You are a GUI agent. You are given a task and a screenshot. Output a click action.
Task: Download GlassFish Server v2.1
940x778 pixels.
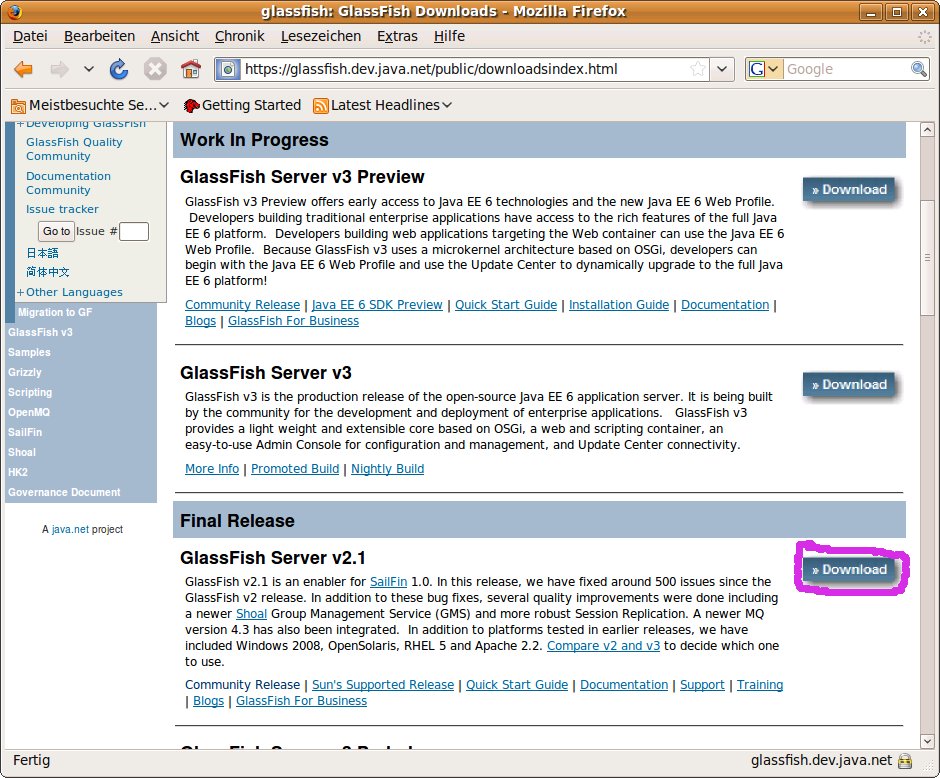click(850, 570)
